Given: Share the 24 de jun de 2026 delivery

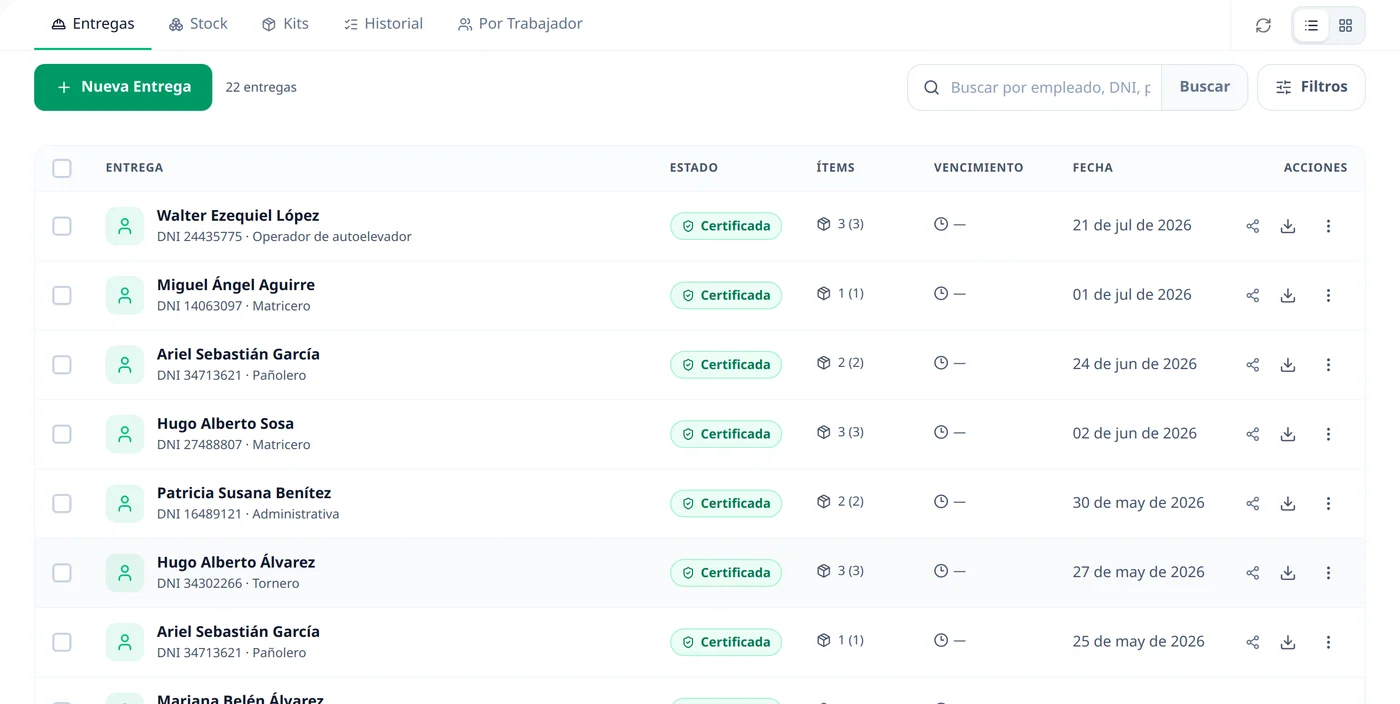Looking at the screenshot, I should tap(1252, 365).
